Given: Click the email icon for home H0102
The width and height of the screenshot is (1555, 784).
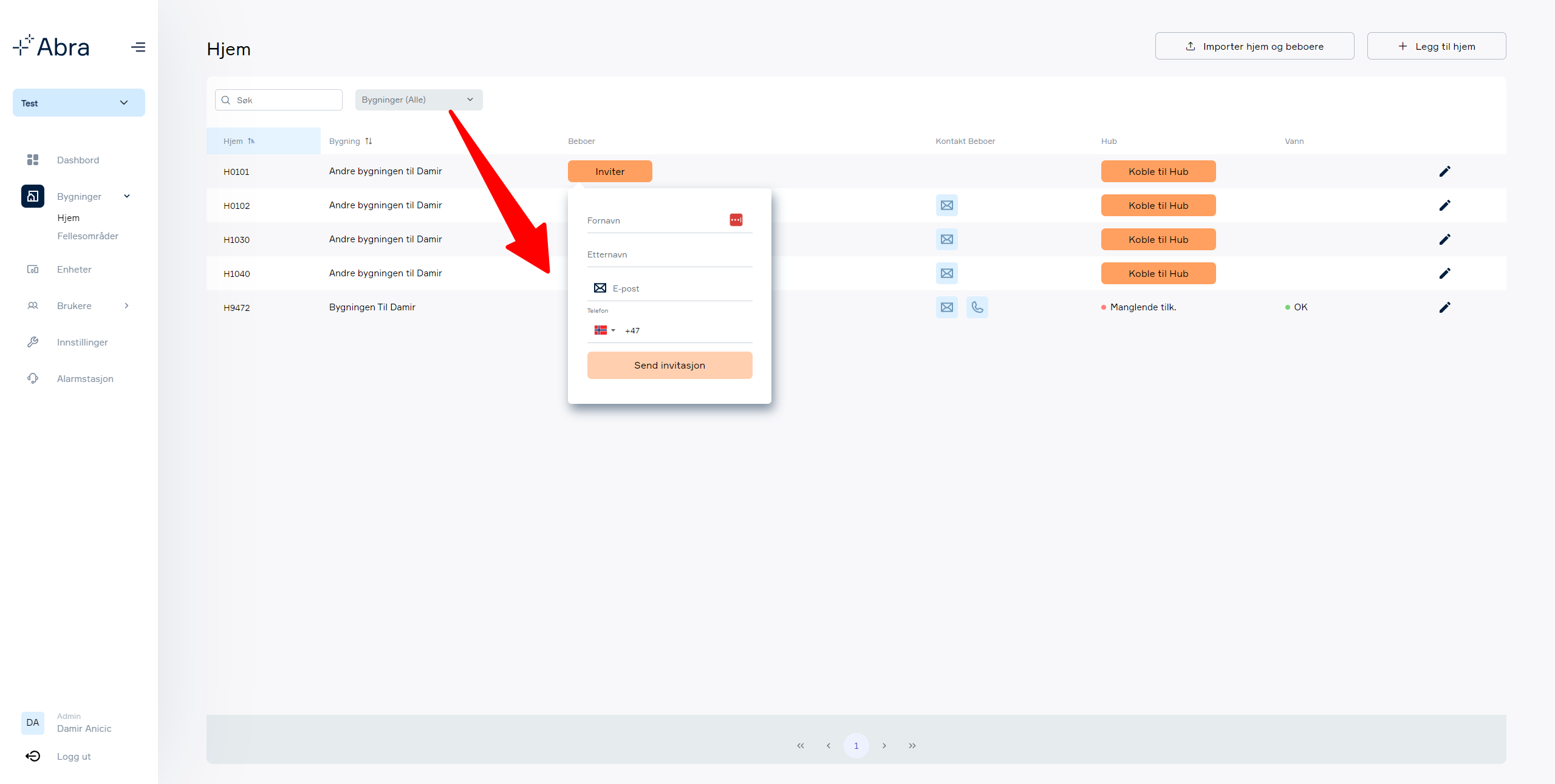Looking at the screenshot, I should (x=946, y=205).
